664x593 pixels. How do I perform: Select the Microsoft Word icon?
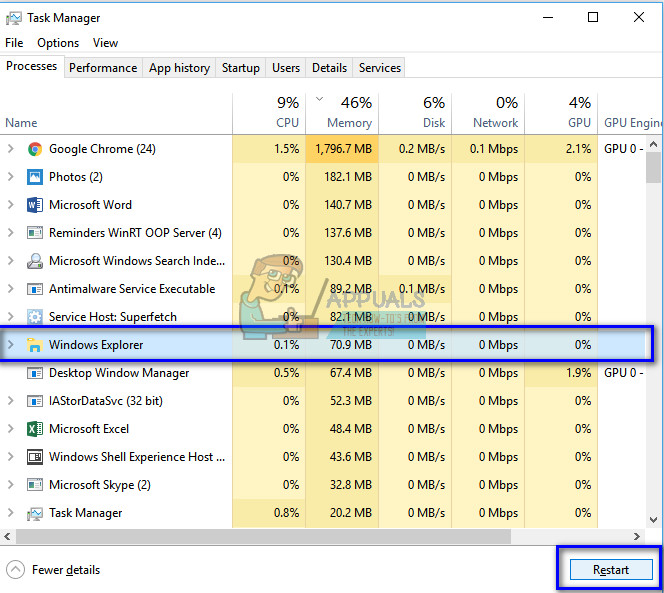[35, 205]
